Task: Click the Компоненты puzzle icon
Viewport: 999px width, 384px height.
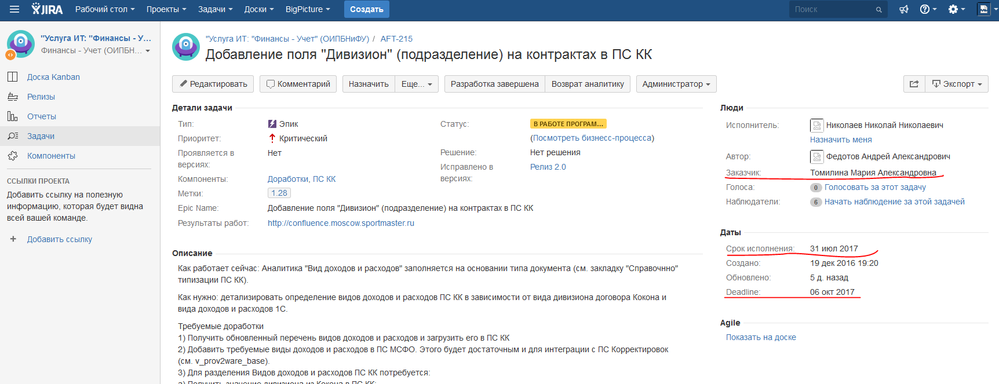Action: tap(13, 156)
